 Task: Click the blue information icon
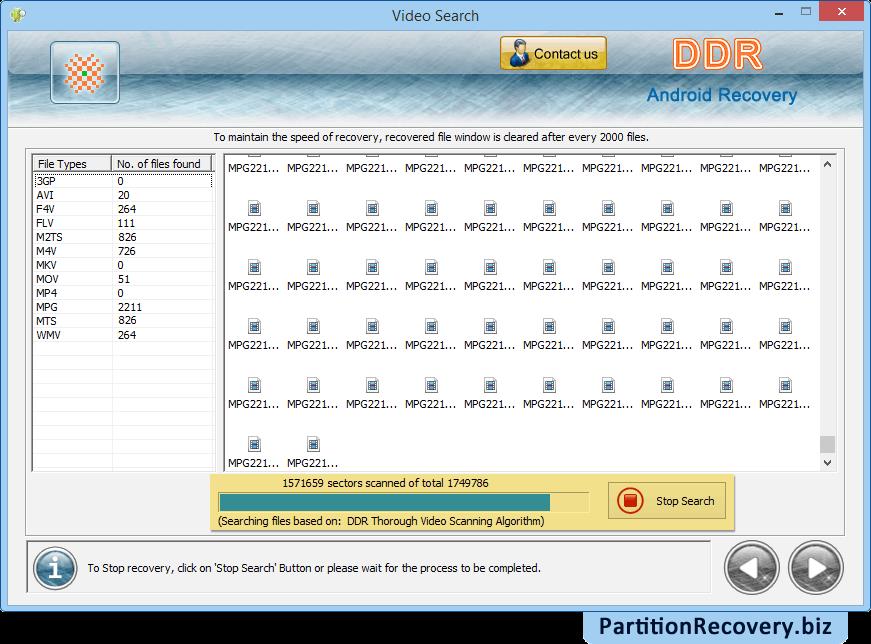point(55,568)
